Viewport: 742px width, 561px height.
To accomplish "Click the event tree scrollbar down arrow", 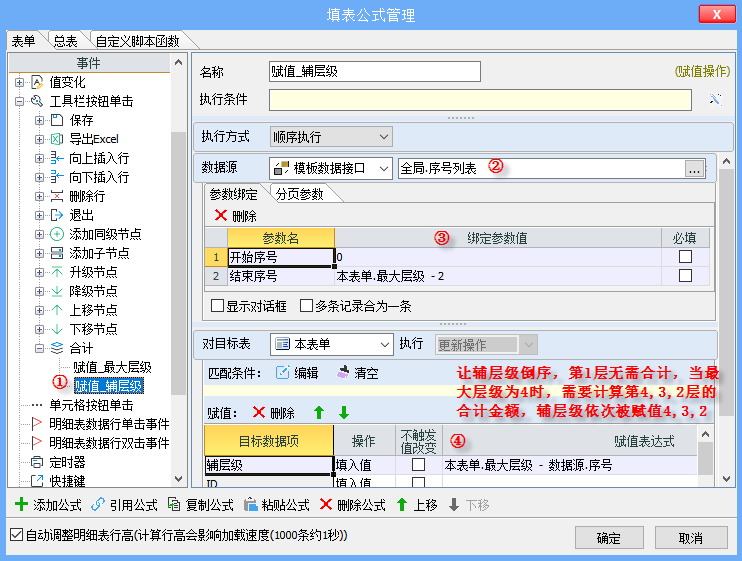I will tap(178, 479).
